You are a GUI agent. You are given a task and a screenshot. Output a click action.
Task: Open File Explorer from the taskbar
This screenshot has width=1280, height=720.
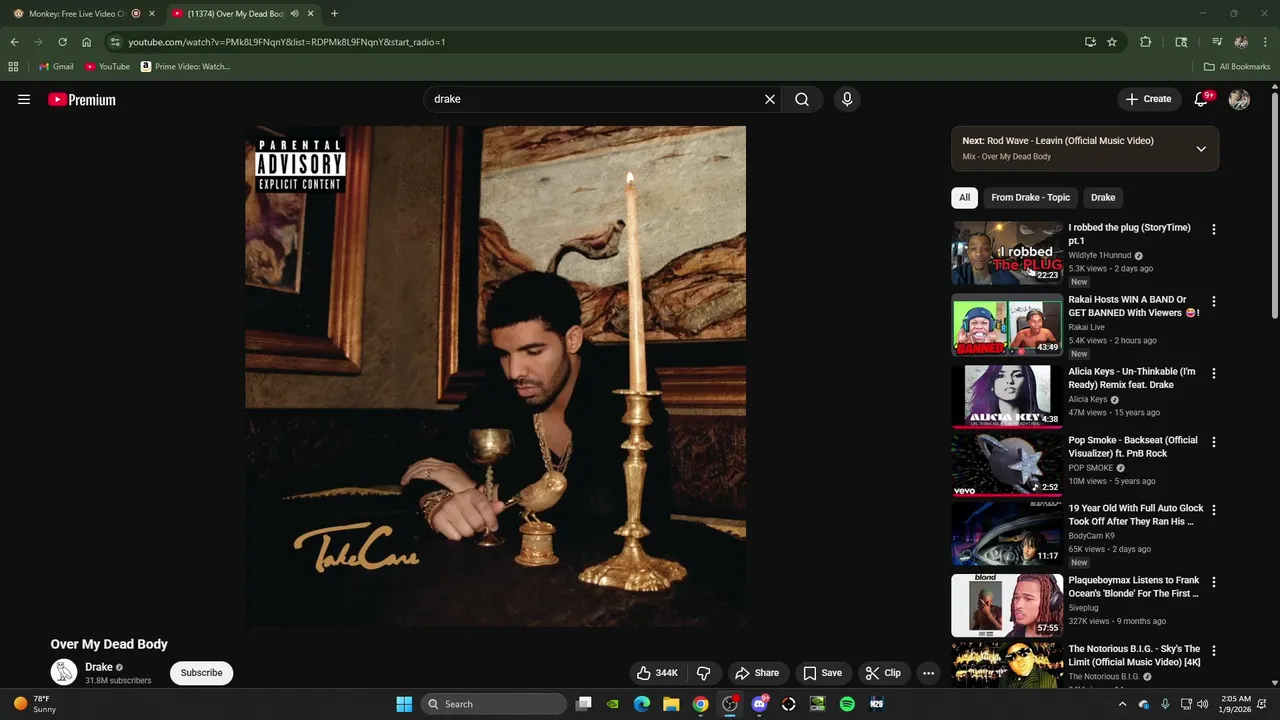671,704
